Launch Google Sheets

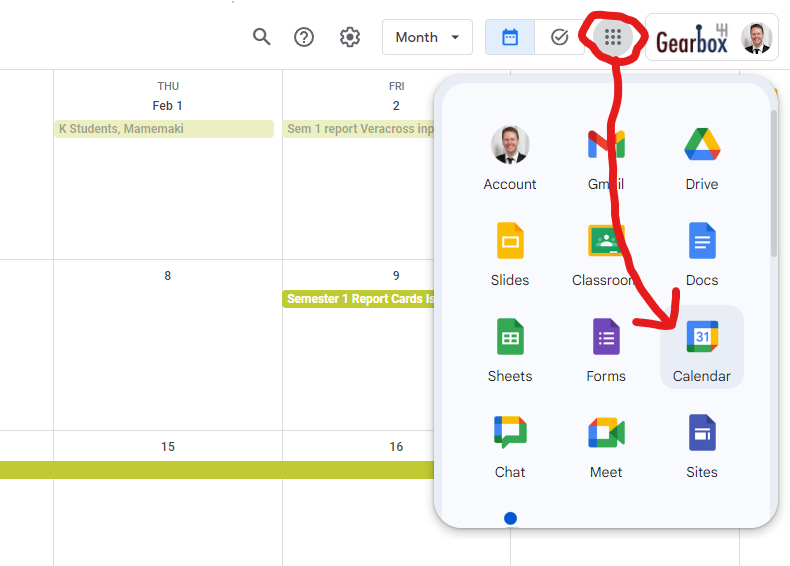[510, 350]
